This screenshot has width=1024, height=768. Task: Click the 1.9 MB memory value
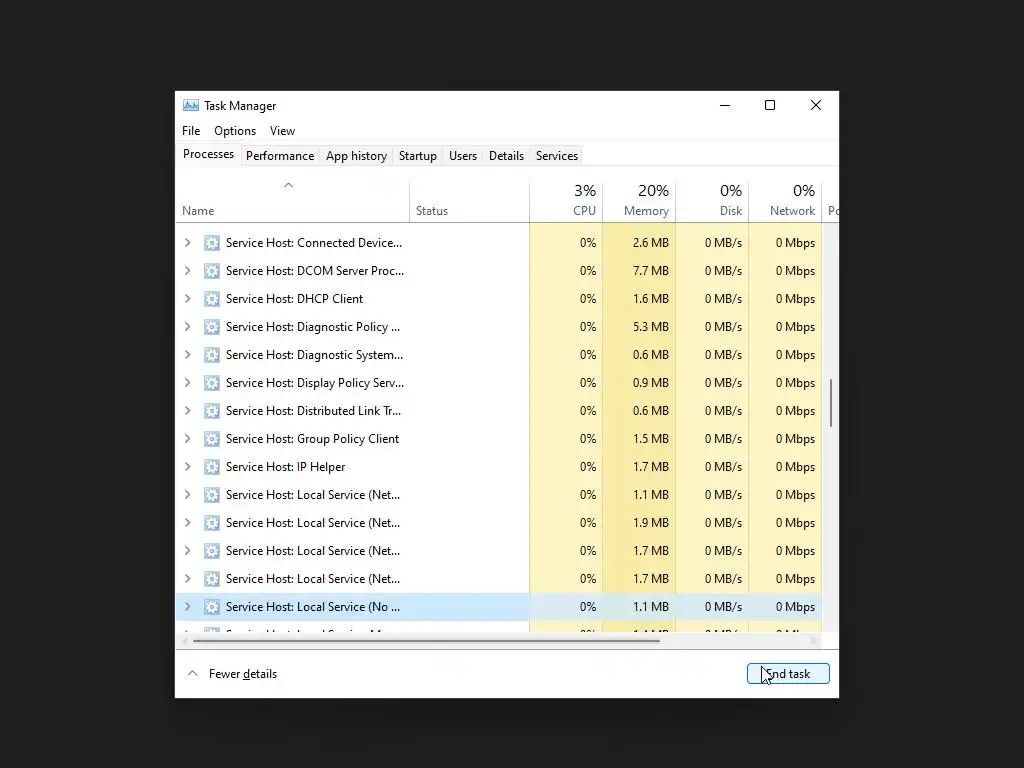(x=650, y=523)
